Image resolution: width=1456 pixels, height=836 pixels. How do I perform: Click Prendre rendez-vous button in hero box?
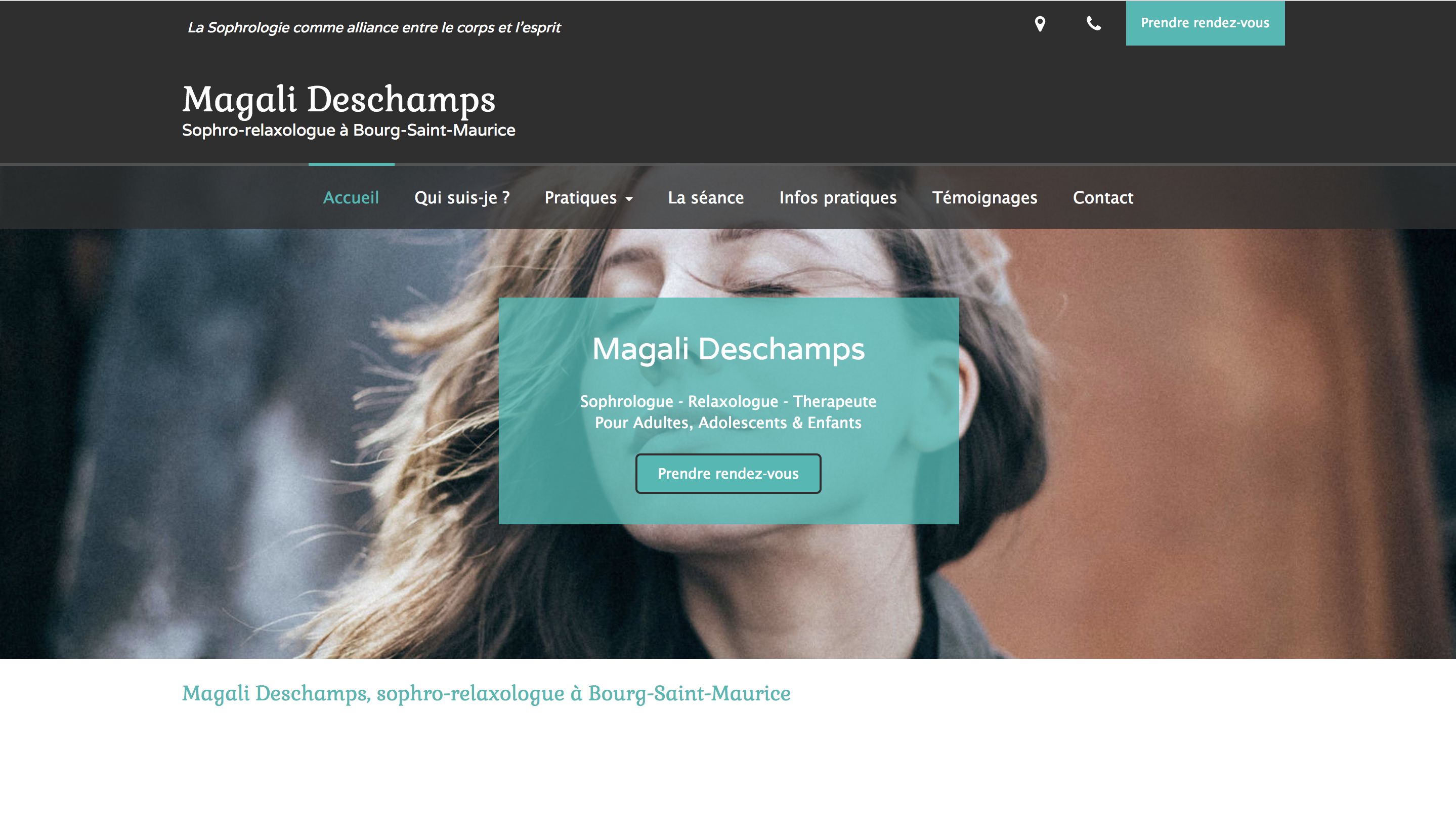[x=727, y=473]
